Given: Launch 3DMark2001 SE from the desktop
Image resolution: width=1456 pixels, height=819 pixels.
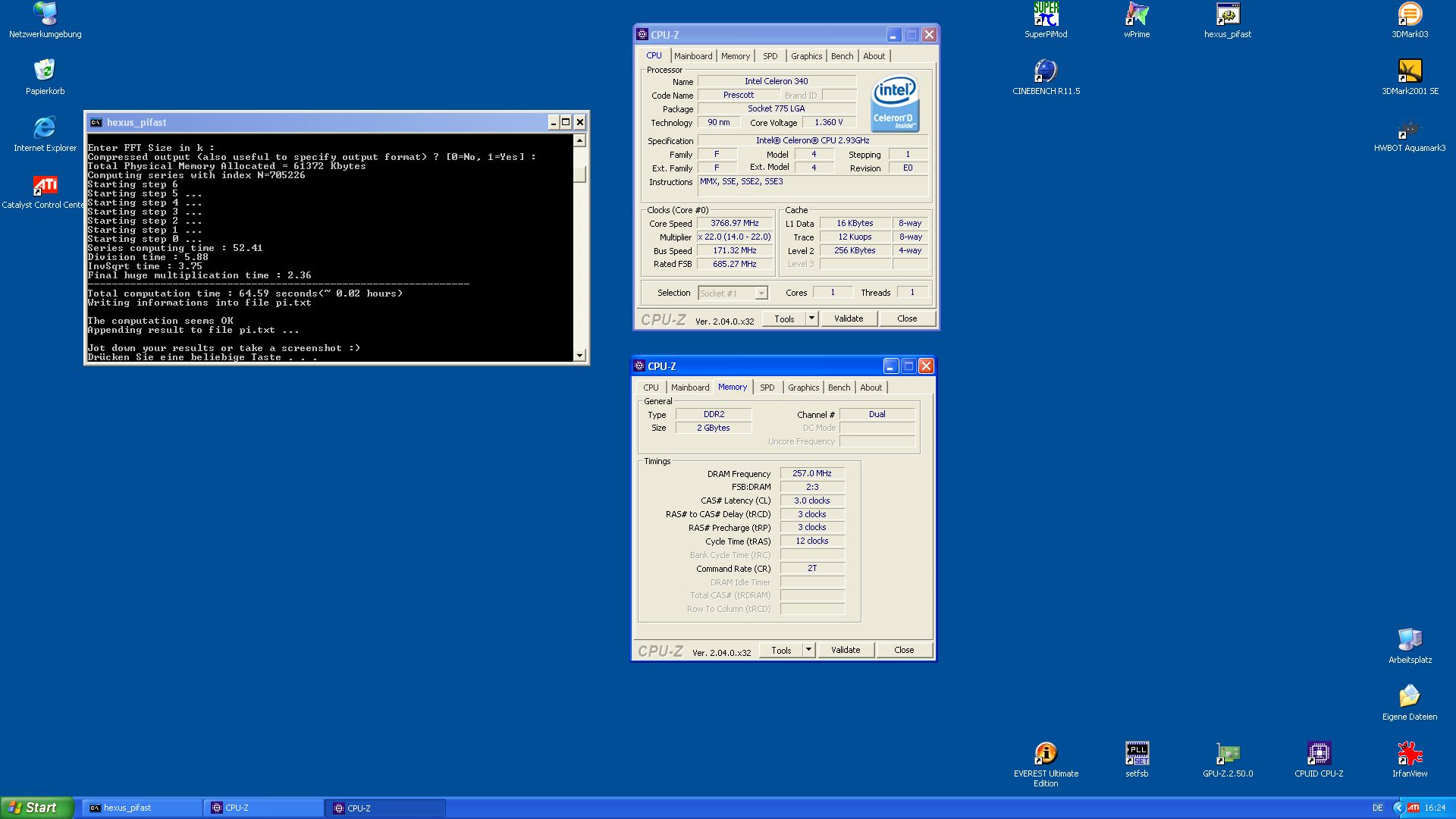Looking at the screenshot, I should [x=1410, y=77].
